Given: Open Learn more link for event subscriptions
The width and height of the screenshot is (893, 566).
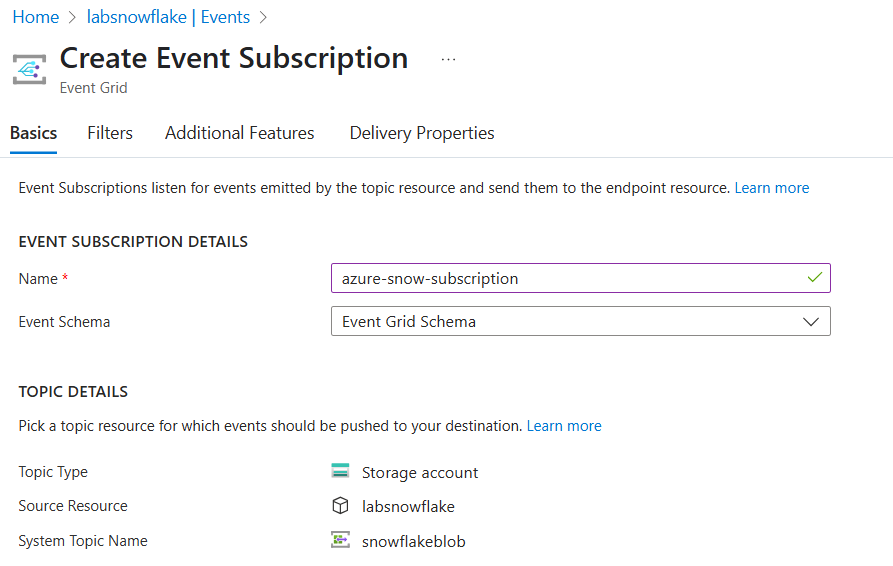Looking at the screenshot, I should click(772, 188).
